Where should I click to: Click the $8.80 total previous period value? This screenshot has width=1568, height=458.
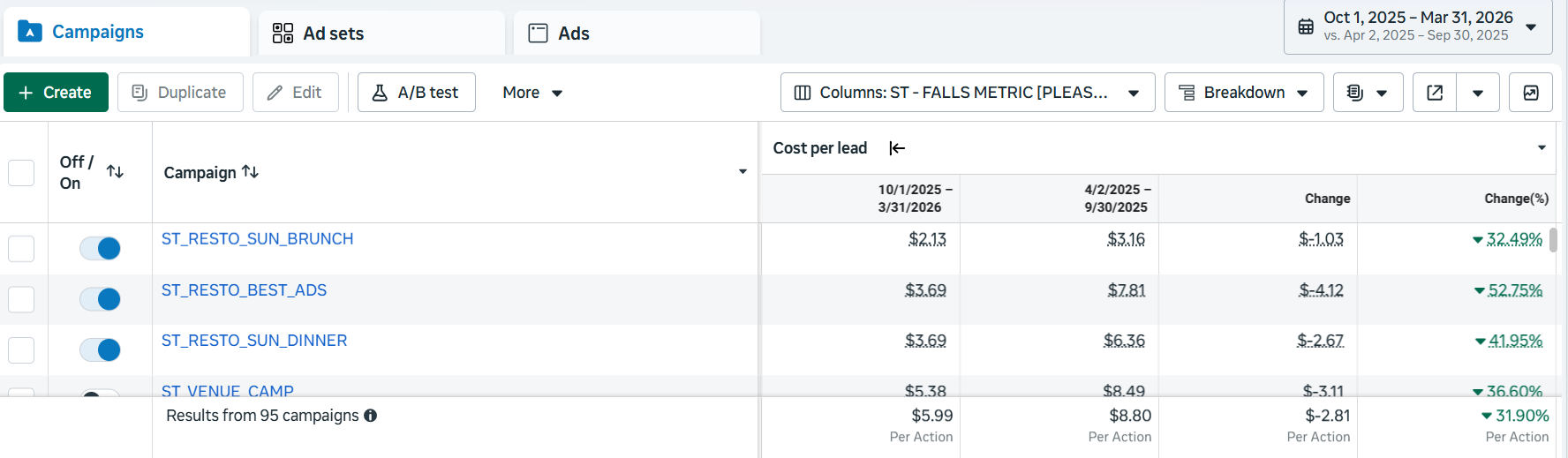[x=1130, y=416]
